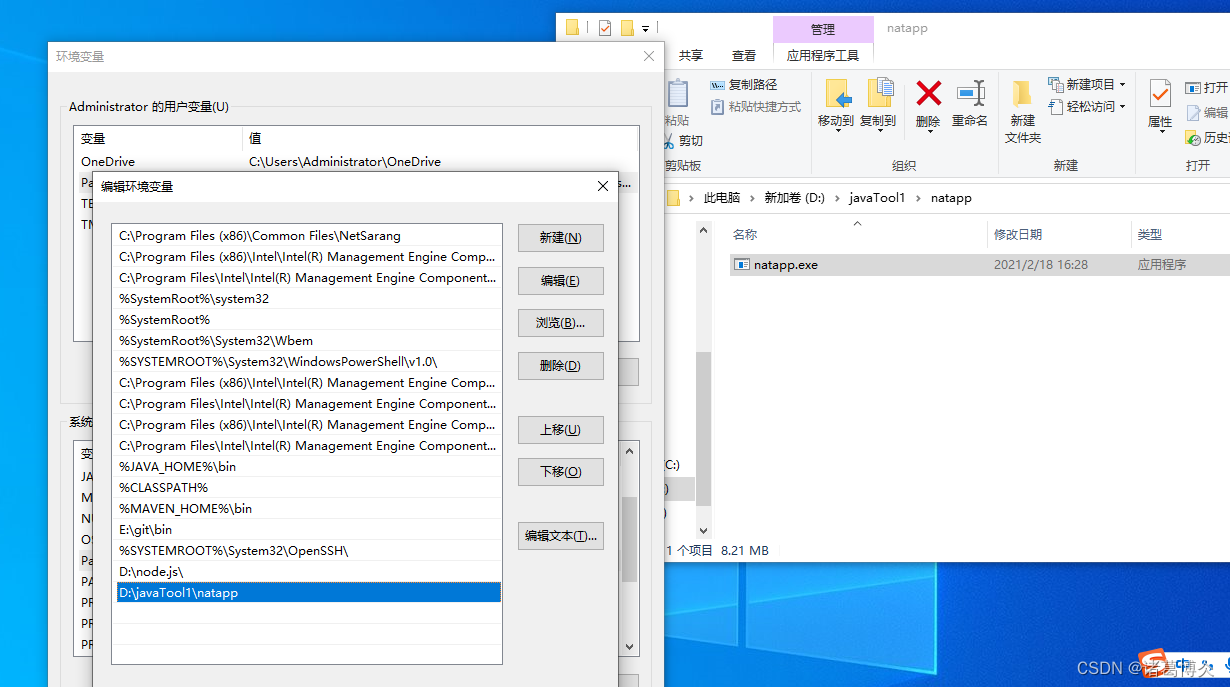Screen dimensions: 1230x687
Task: Select the OpenSSH path entry
Action: (x=307, y=551)
